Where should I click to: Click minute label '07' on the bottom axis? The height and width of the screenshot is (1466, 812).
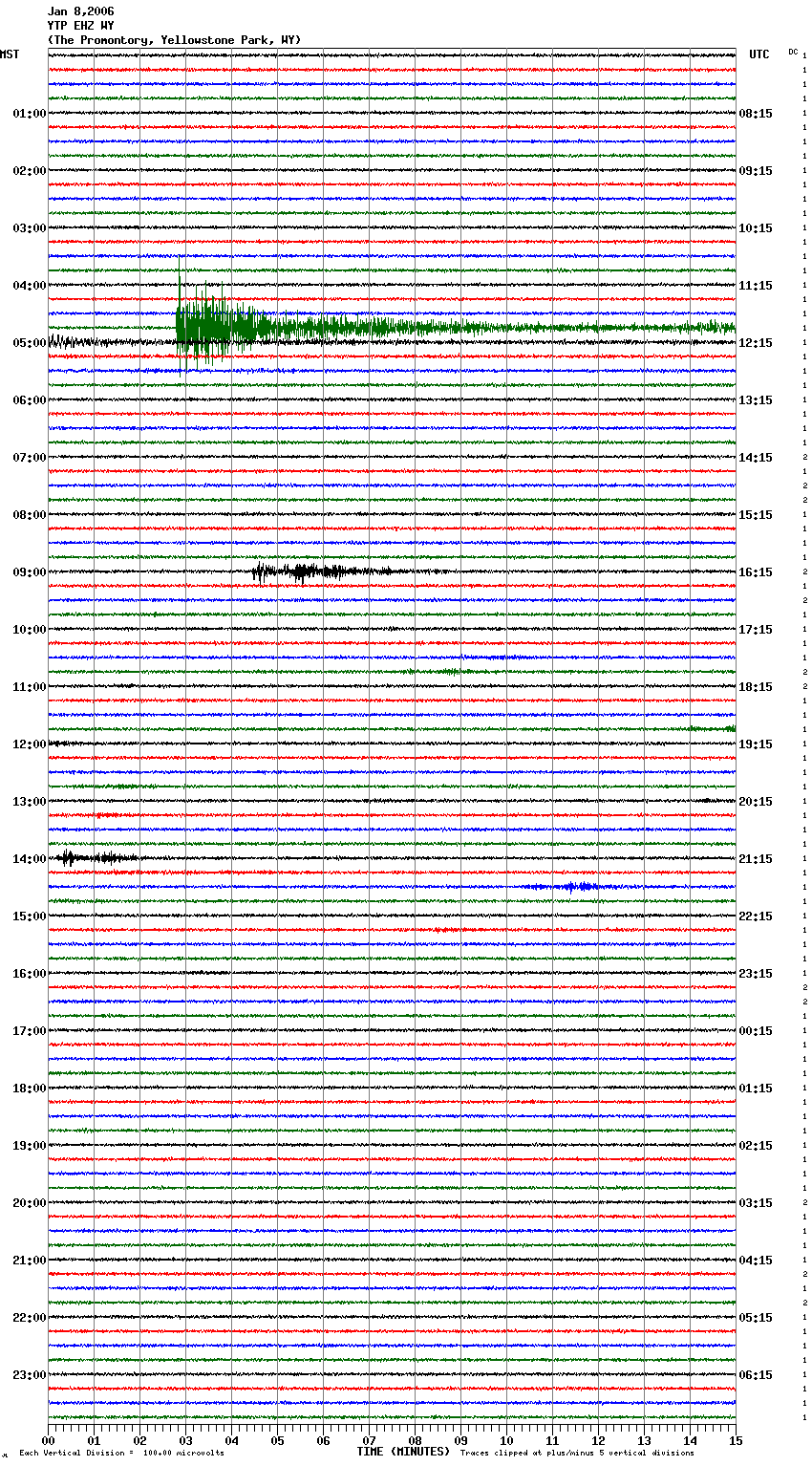point(369,1440)
